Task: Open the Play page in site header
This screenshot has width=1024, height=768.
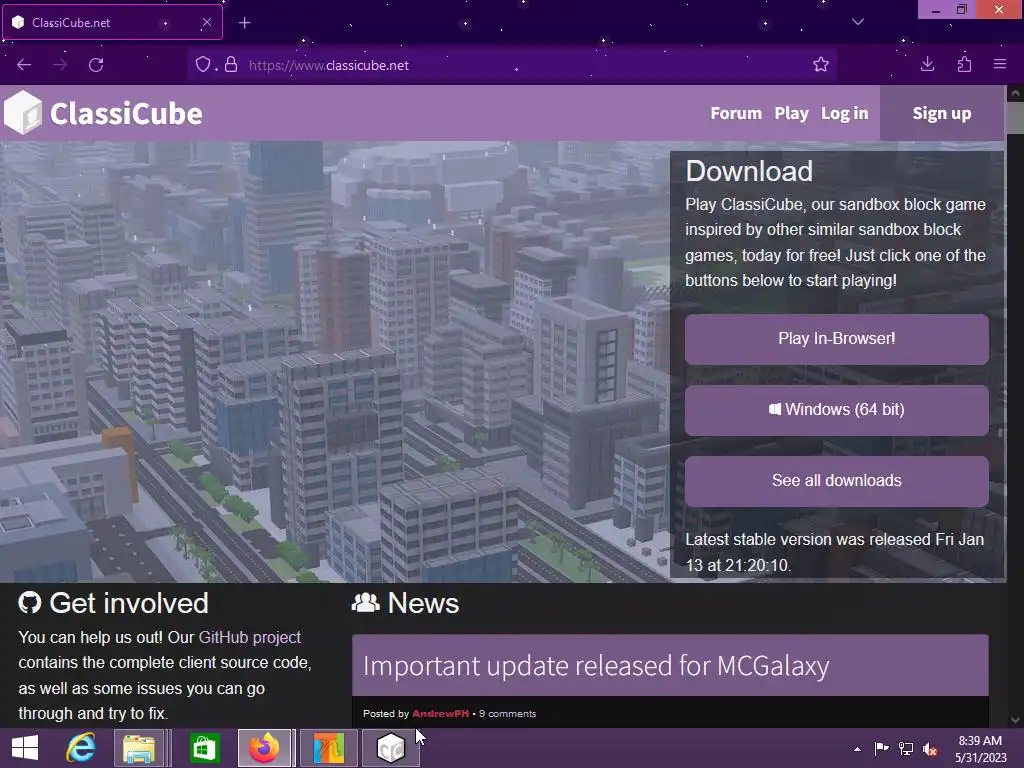Action: pos(792,114)
